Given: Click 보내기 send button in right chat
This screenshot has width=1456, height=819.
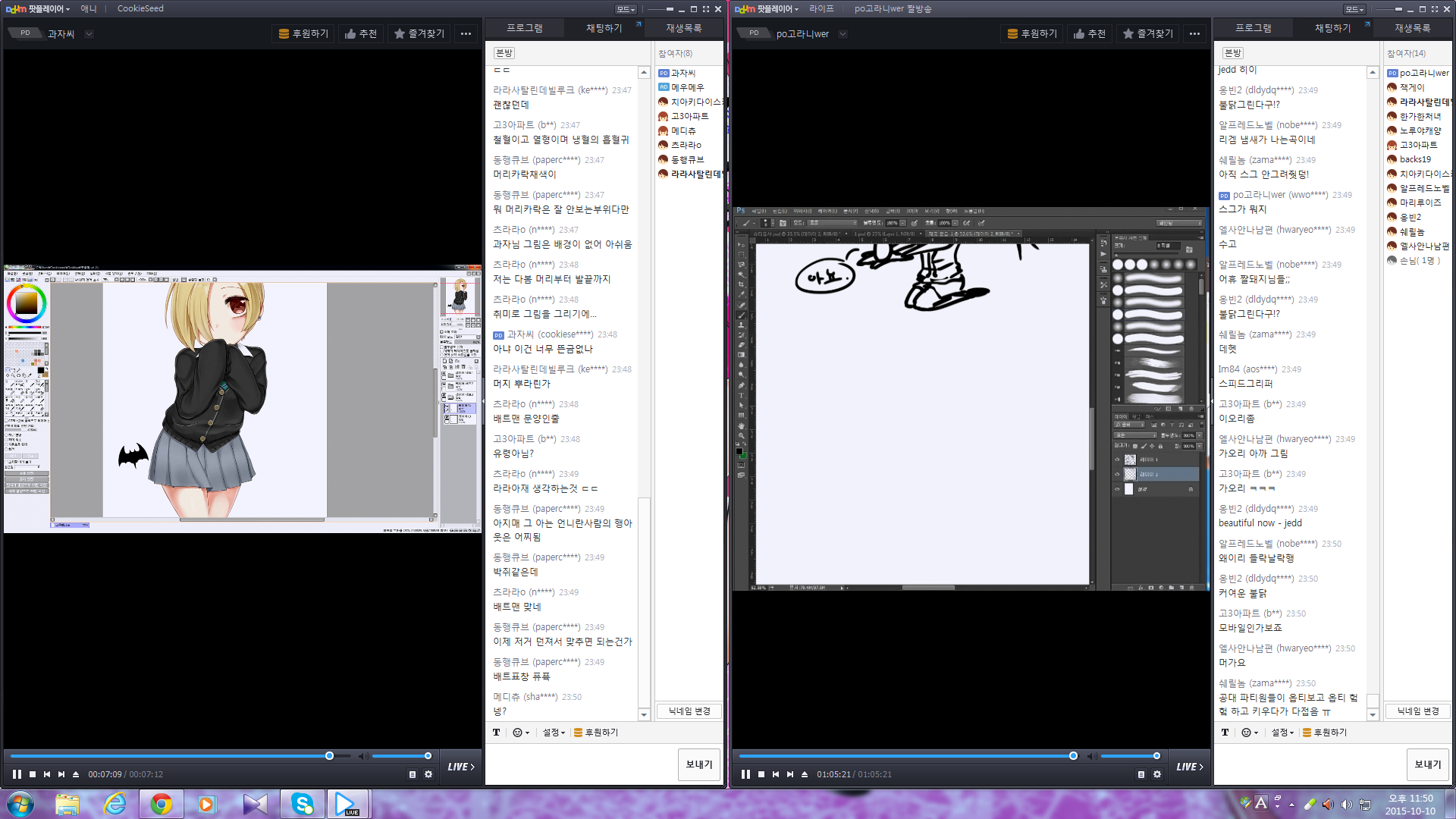Looking at the screenshot, I should (x=1427, y=764).
